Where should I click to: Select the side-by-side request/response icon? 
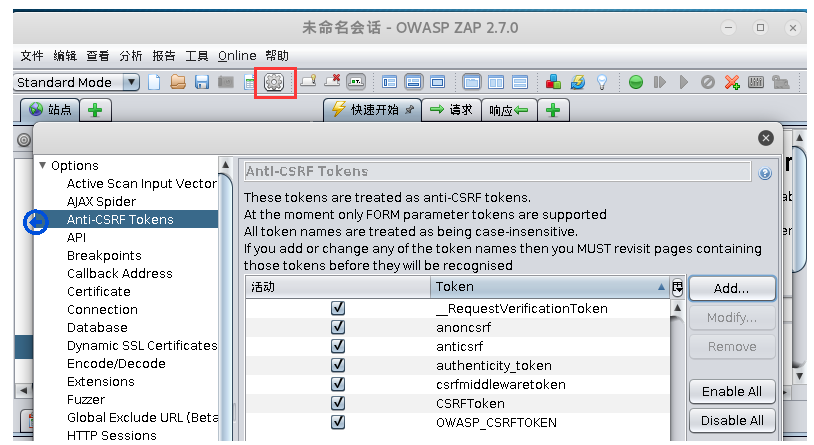tap(496, 82)
